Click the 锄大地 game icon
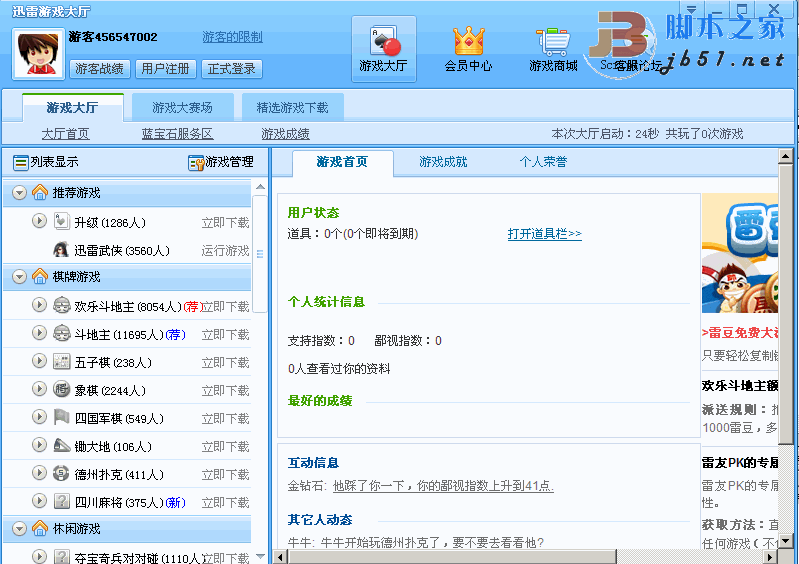The width and height of the screenshot is (799, 564). (x=61, y=445)
